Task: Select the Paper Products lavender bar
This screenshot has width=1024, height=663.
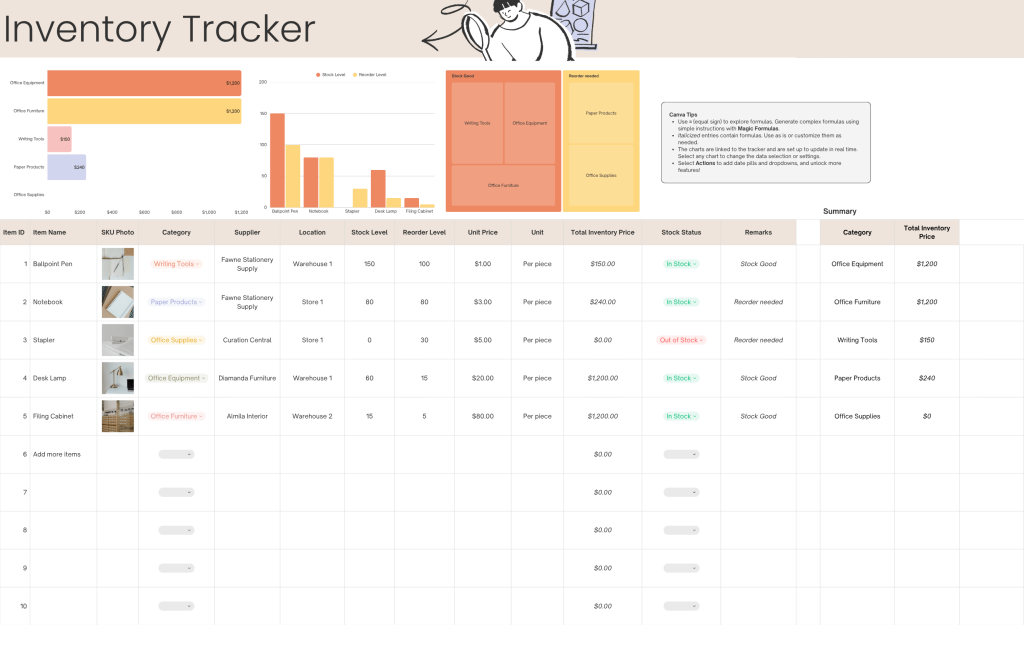Action: click(67, 167)
